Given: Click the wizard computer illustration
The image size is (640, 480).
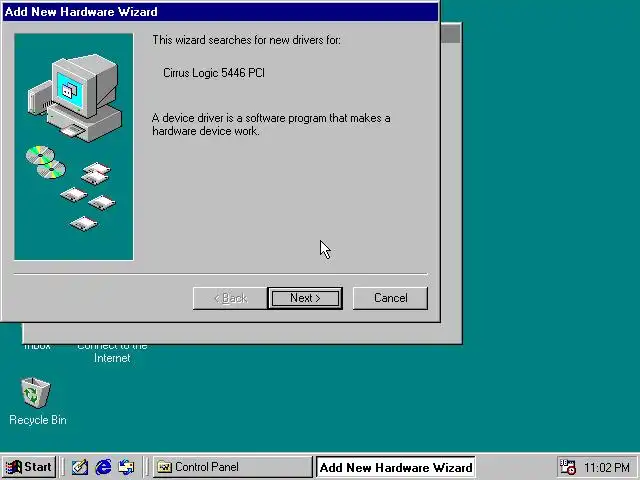Looking at the screenshot, I should tap(74, 147).
